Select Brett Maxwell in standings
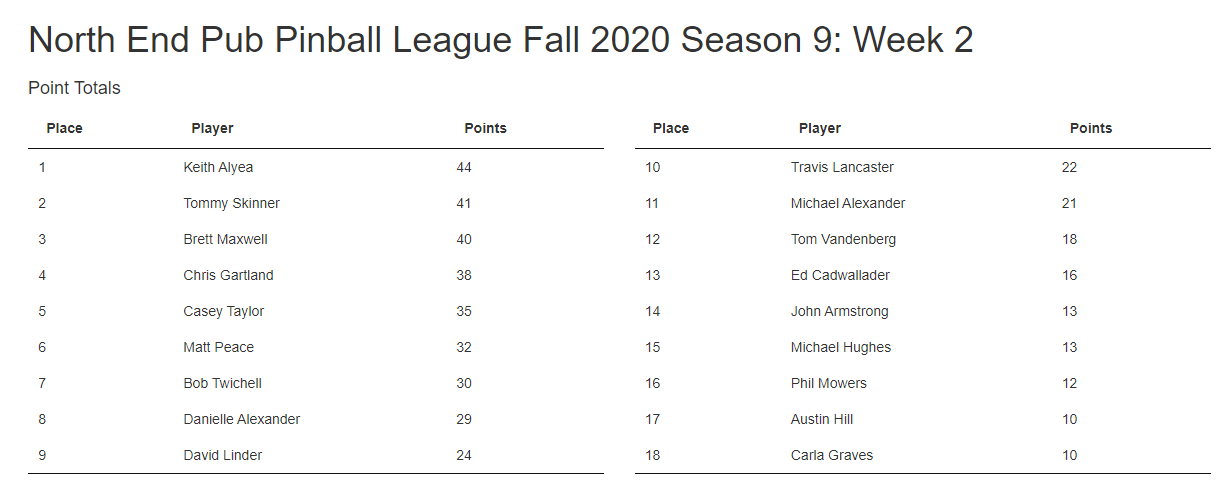This screenshot has width=1228, height=490. tap(225, 239)
